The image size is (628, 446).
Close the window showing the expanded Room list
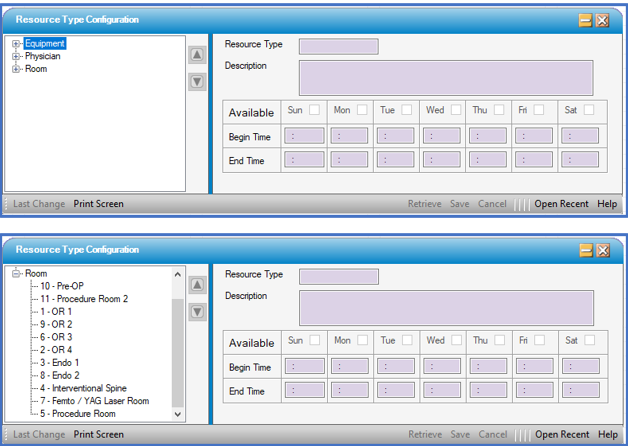point(602,250)
